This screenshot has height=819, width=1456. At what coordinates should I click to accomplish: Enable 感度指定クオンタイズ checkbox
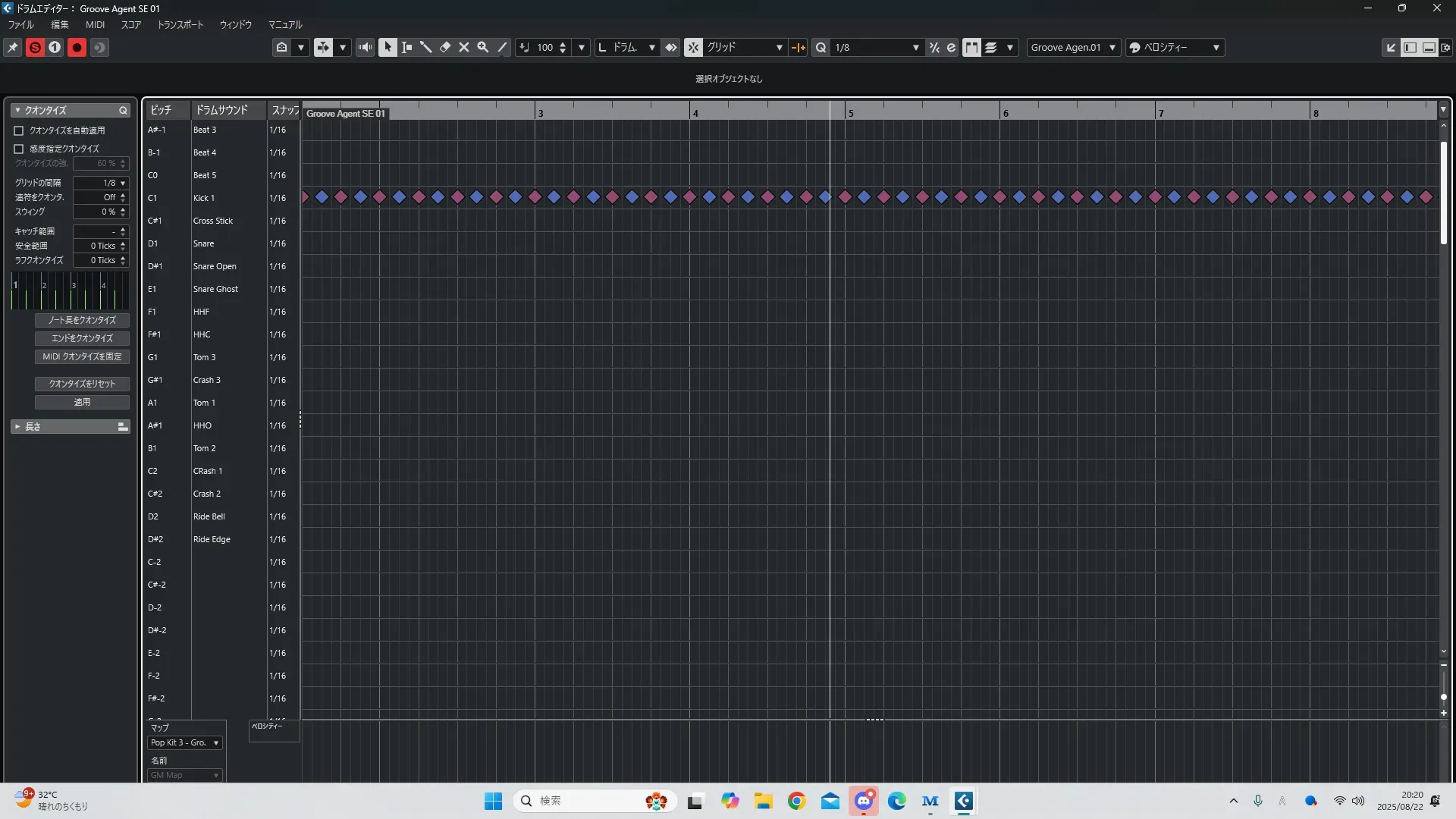(x=19, y=149)
